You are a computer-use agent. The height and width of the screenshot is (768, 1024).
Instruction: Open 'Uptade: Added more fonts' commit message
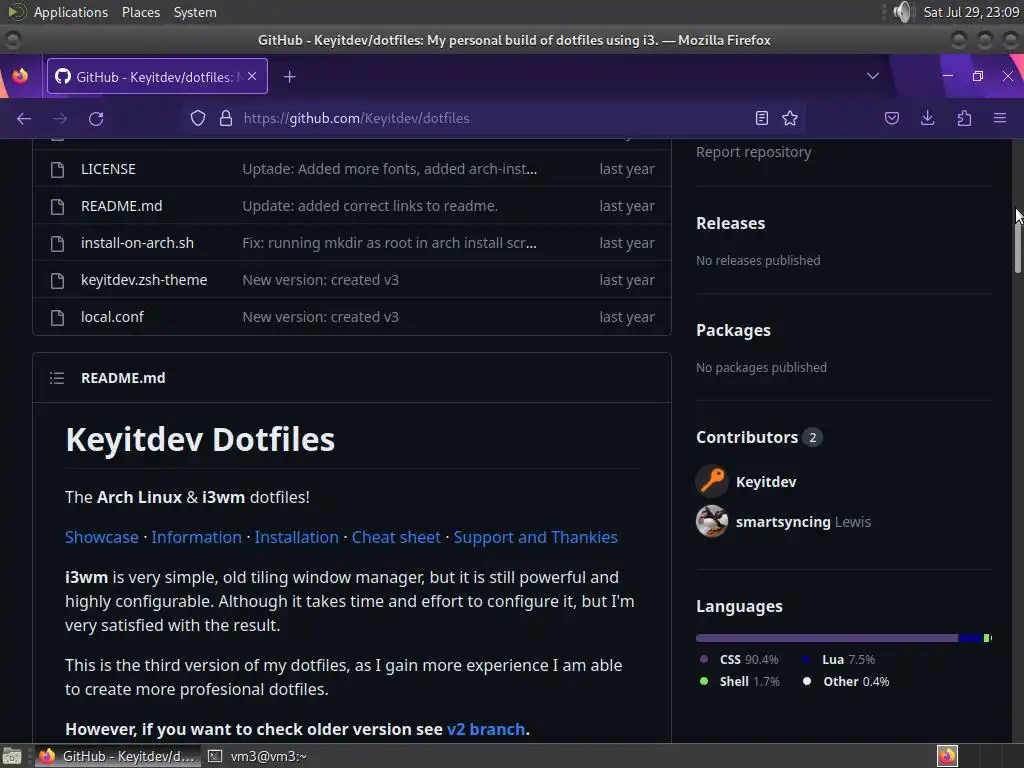pyautogui.click(x=390, y=169)
